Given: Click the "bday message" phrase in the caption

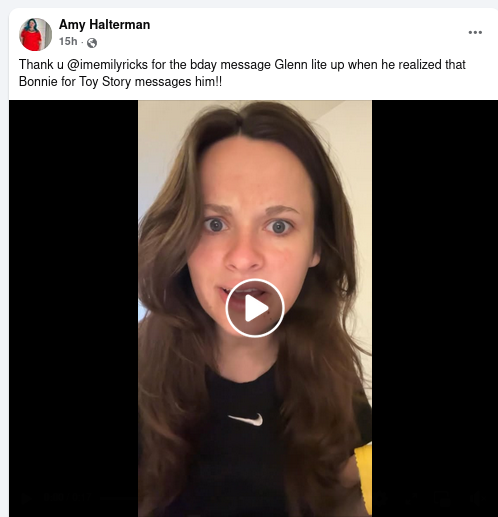Looking at the screenshot, I should [230, 65].
